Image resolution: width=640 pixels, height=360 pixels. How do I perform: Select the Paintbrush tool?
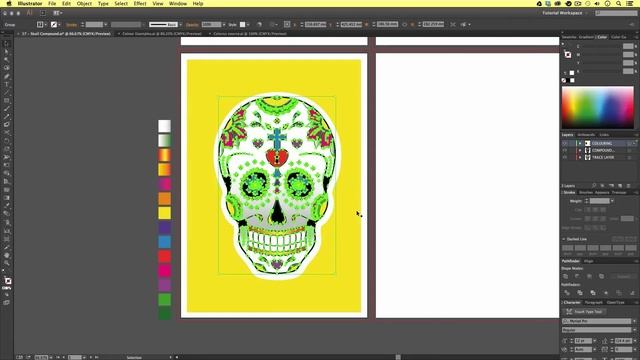pyautogui.click(x=7, y=109)
